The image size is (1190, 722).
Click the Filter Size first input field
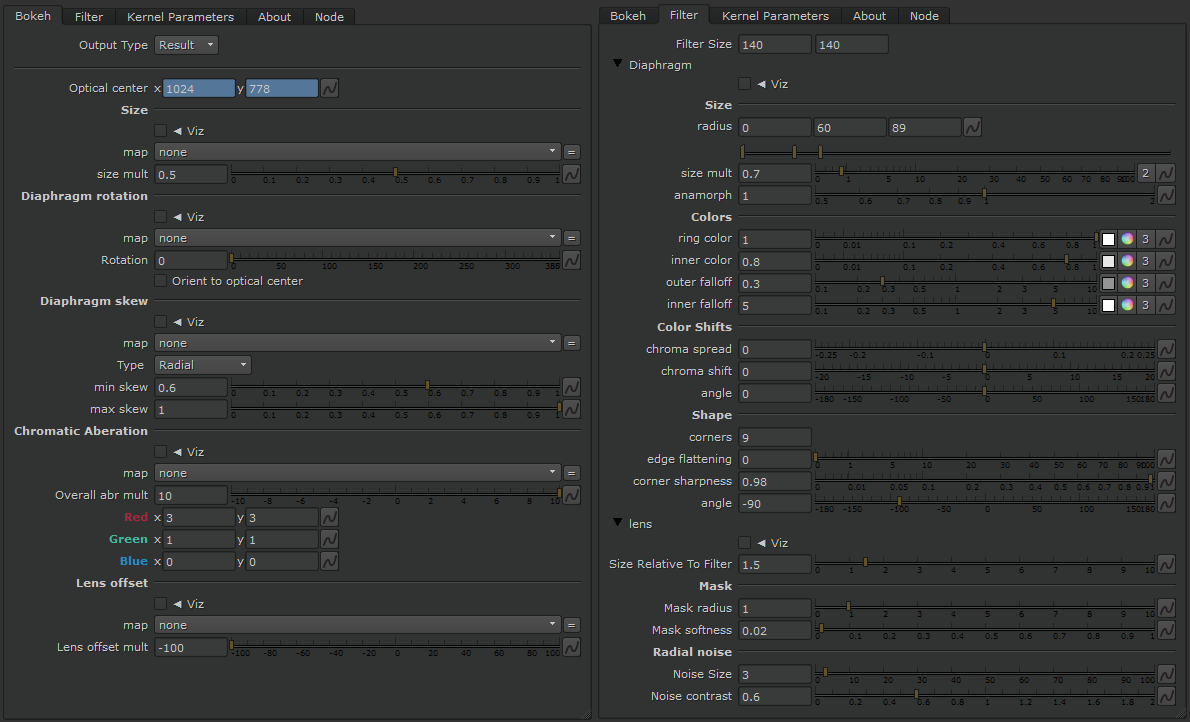coord(775,45)
